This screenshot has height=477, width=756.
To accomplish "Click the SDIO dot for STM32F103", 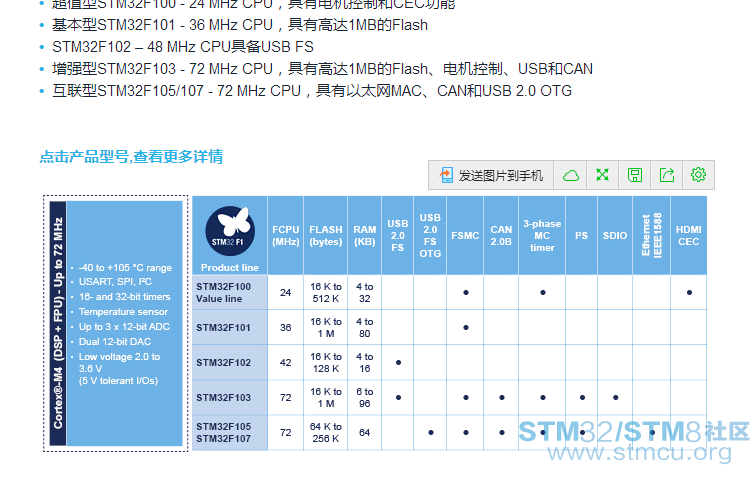I will coord(615,397).
